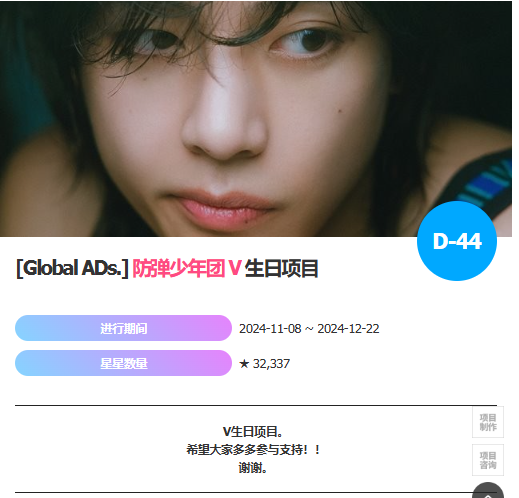This screenshot has height=498, width=519.
Task: Click the horizontal divider above the description
Action: (x=256, y=405)
